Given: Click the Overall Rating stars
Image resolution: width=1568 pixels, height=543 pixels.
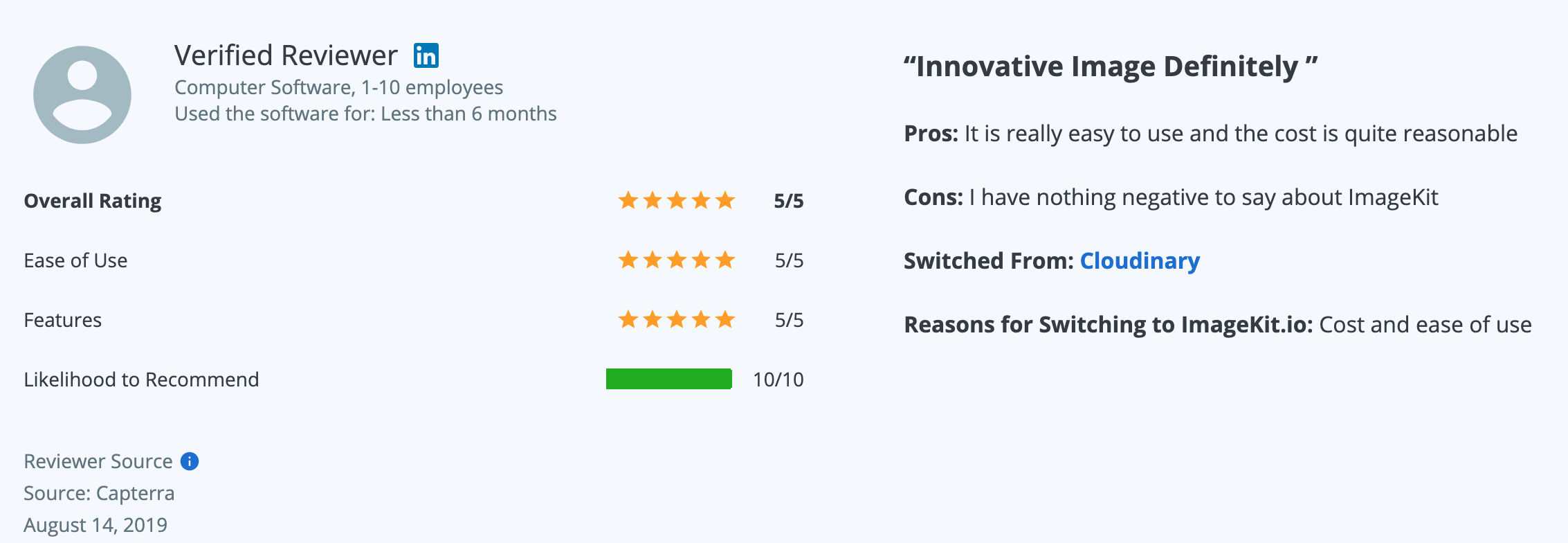Looking at the screenshot, I should (x=676, y=200).
